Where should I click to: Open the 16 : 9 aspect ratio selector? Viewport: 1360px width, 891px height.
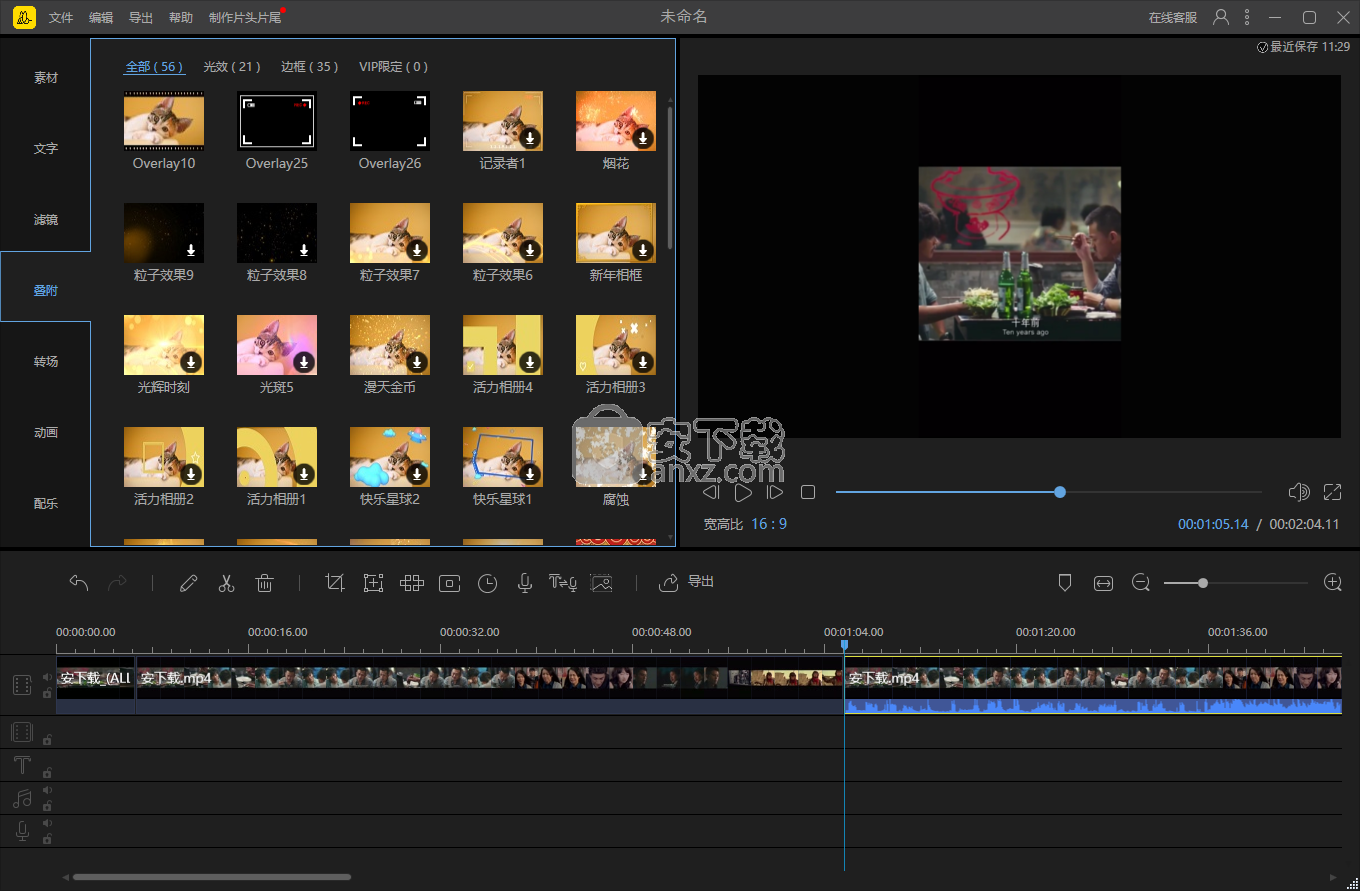769,524
